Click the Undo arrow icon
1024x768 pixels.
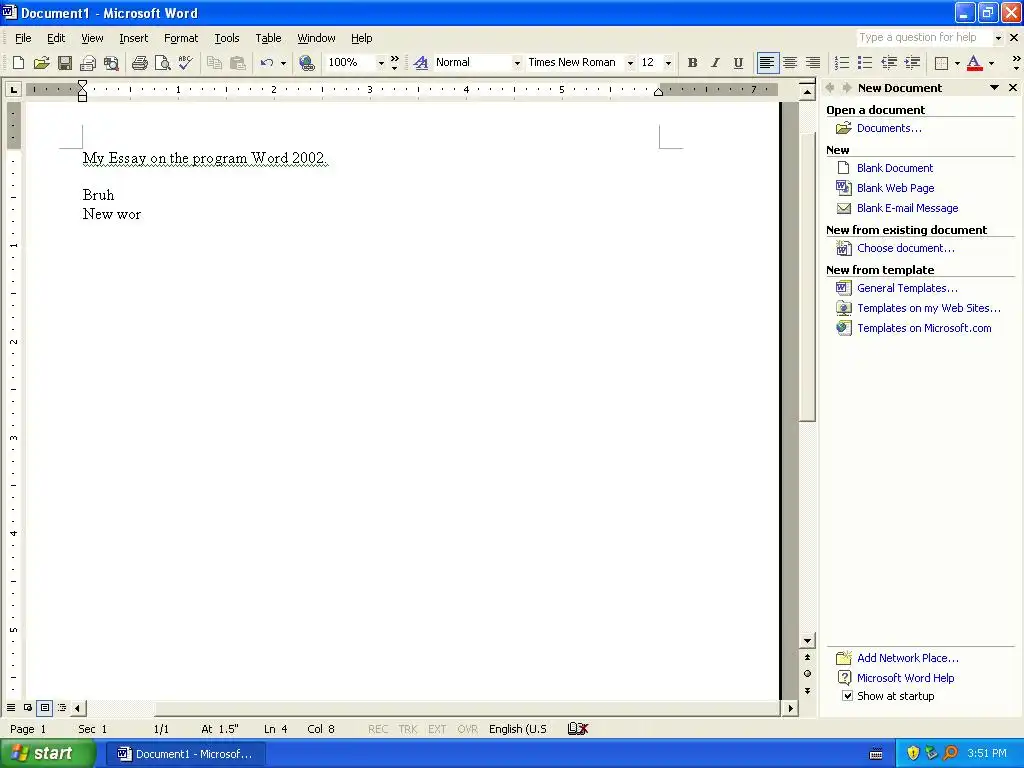click(266, 63)
